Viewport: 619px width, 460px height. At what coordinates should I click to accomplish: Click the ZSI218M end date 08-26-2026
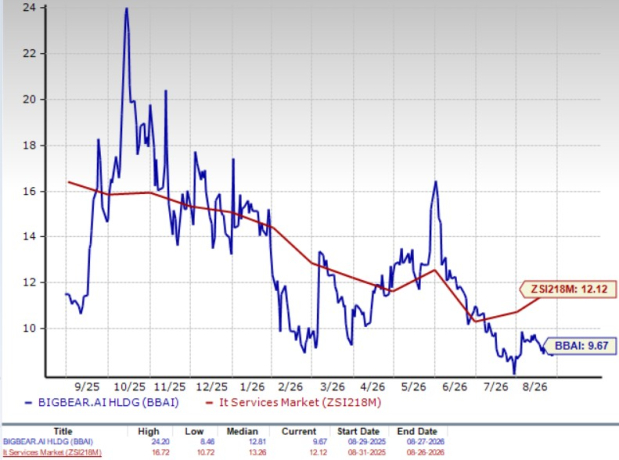[425, 452]
